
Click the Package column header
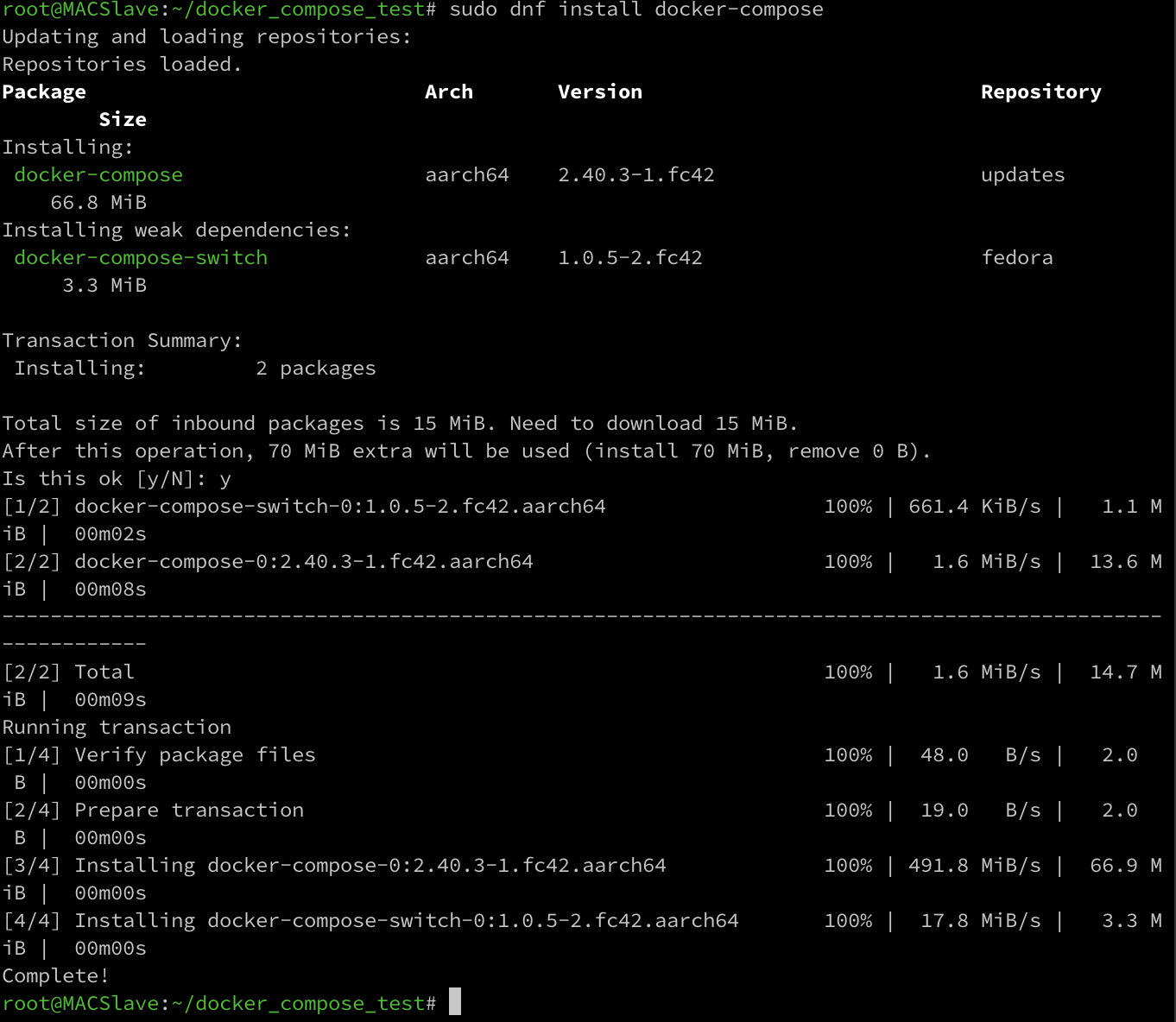(44, 91)
